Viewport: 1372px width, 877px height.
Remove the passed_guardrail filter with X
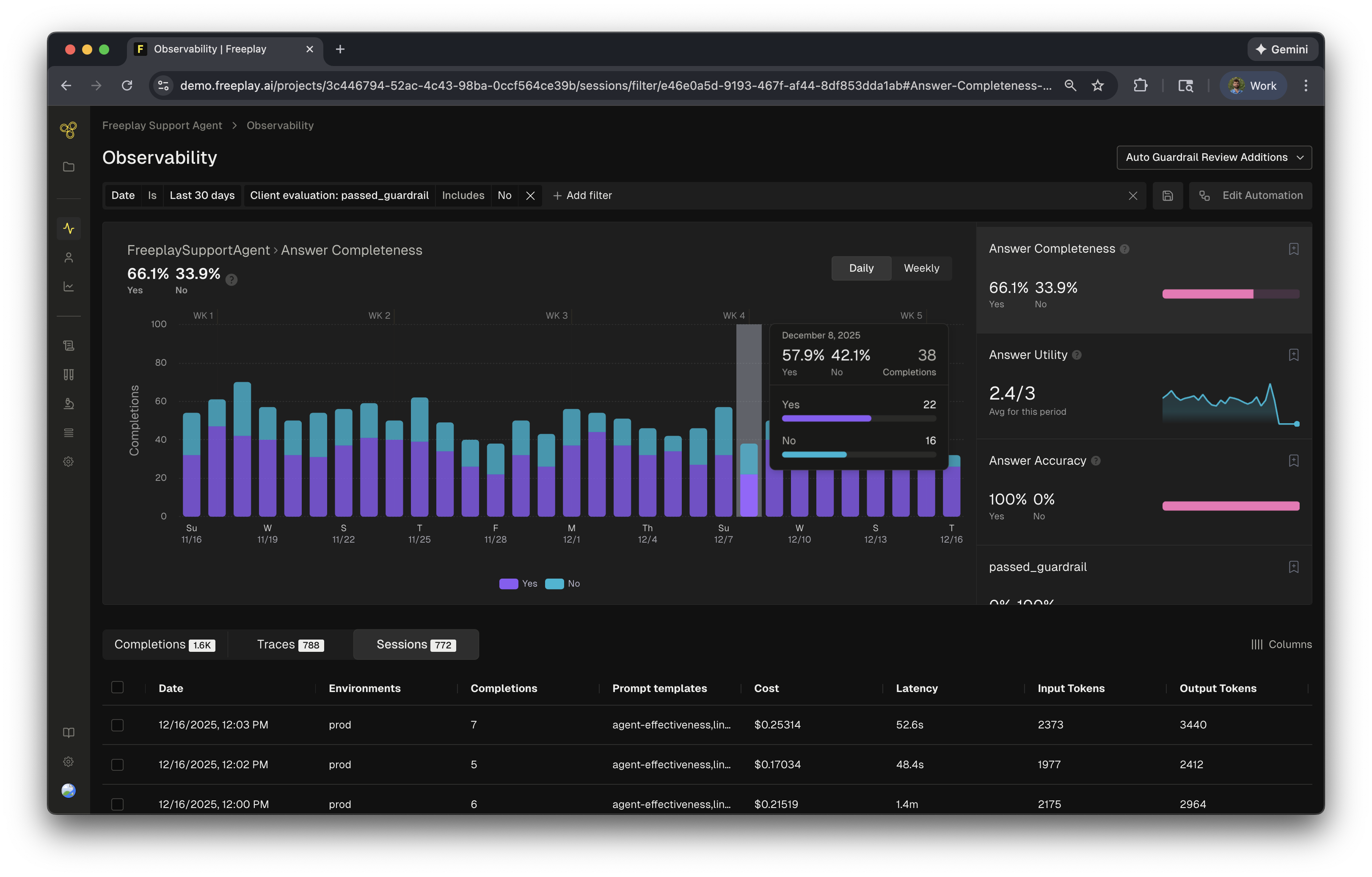530,196
